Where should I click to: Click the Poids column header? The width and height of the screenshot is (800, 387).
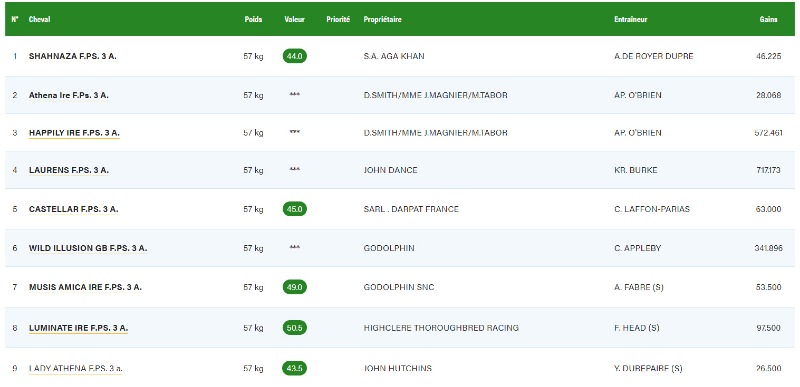coord(253,19)
